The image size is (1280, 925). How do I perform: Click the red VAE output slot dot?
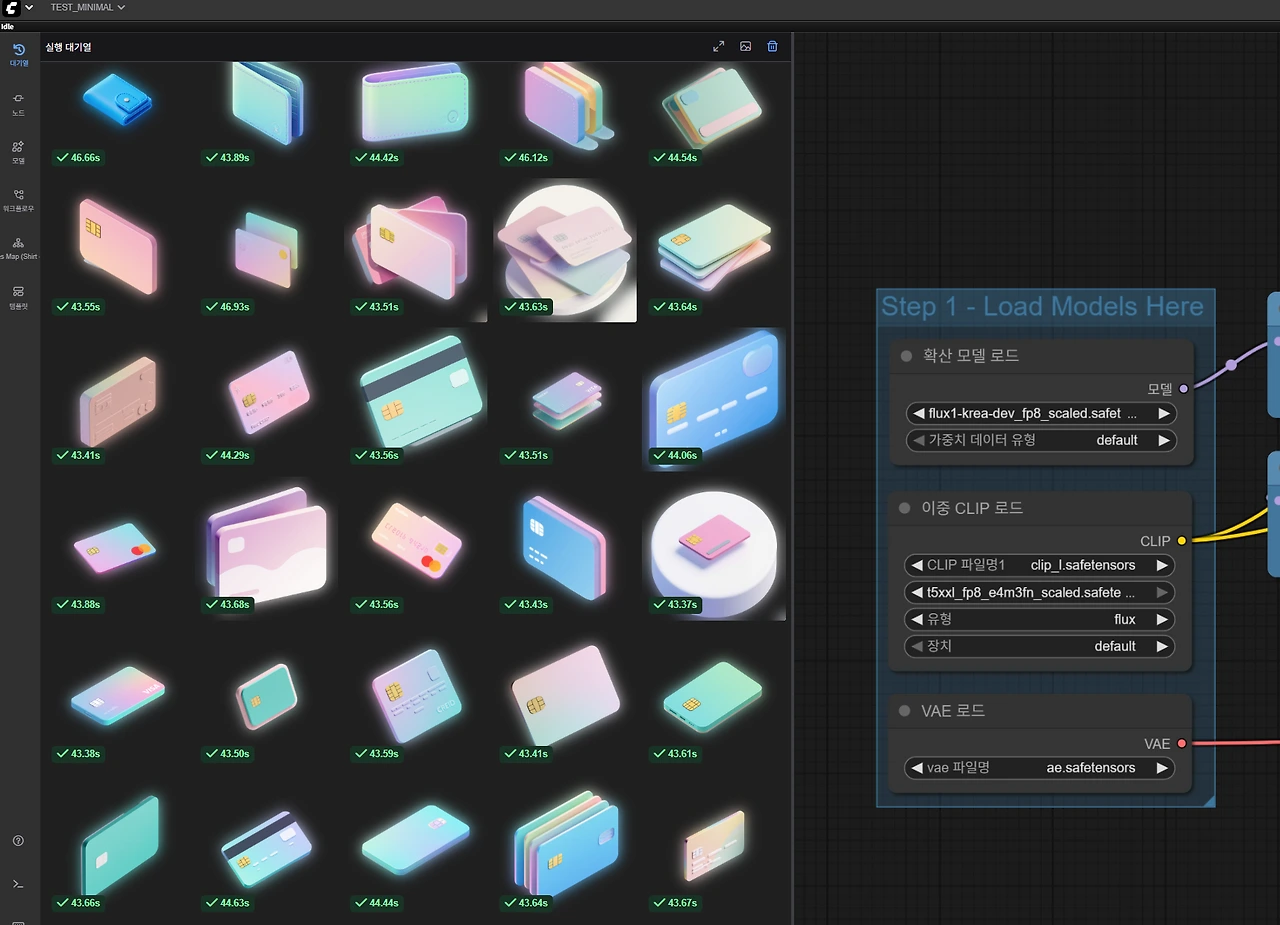point(1182,744)
